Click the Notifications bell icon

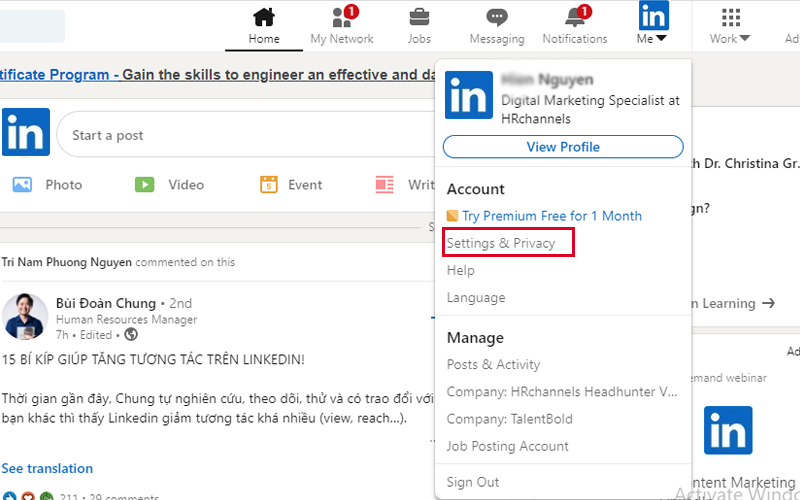(574, 18)
